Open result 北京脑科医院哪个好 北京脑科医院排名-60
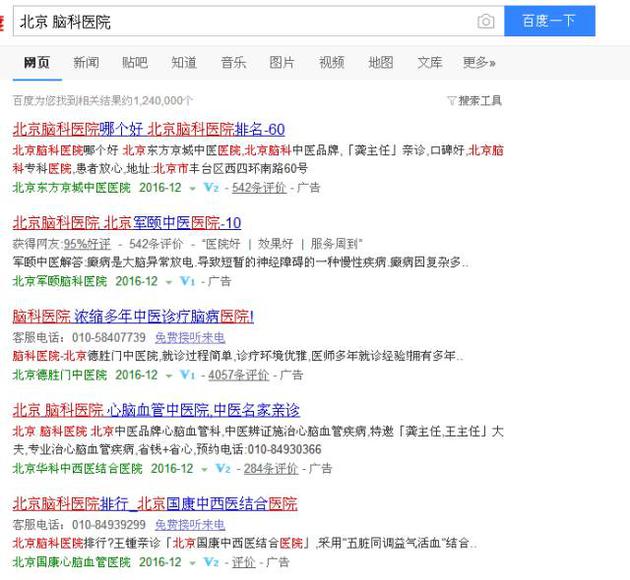The height and width of the screenshot is (580, 630). (149, 129)
